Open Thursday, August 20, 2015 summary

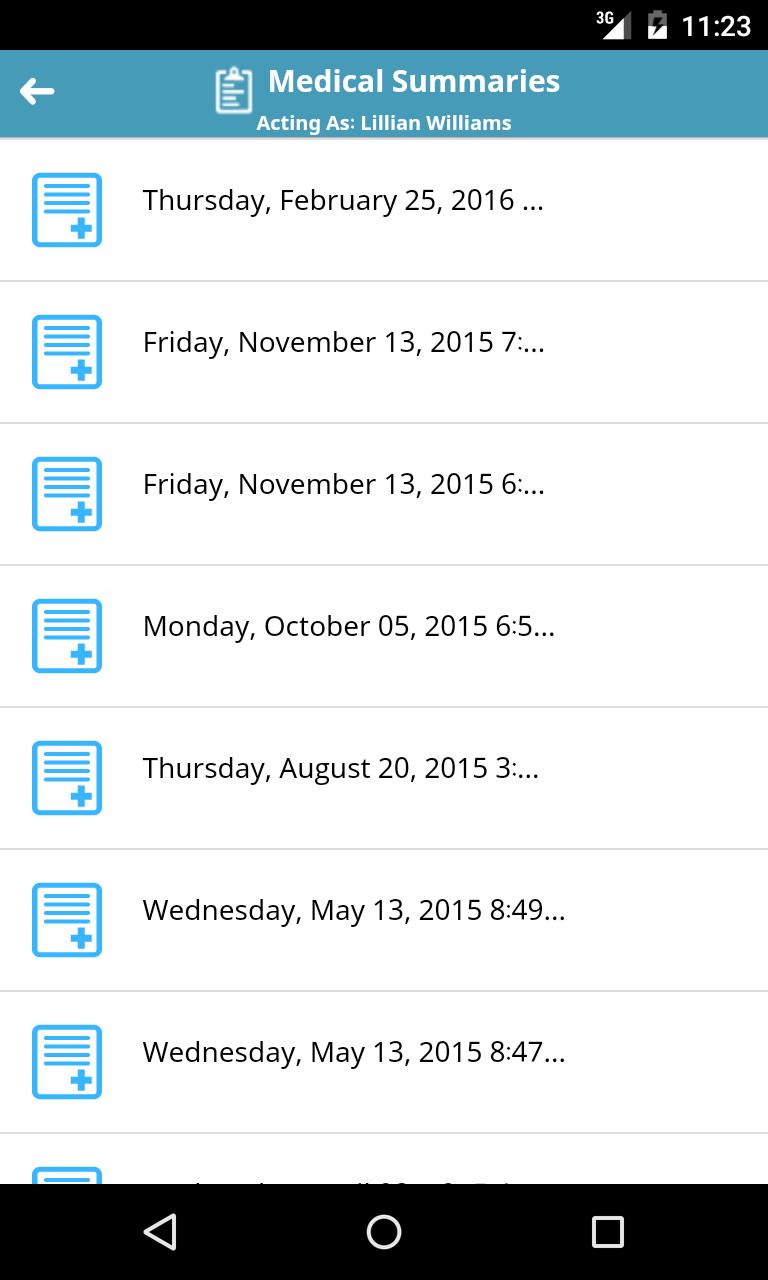click(x=340, y=769)
